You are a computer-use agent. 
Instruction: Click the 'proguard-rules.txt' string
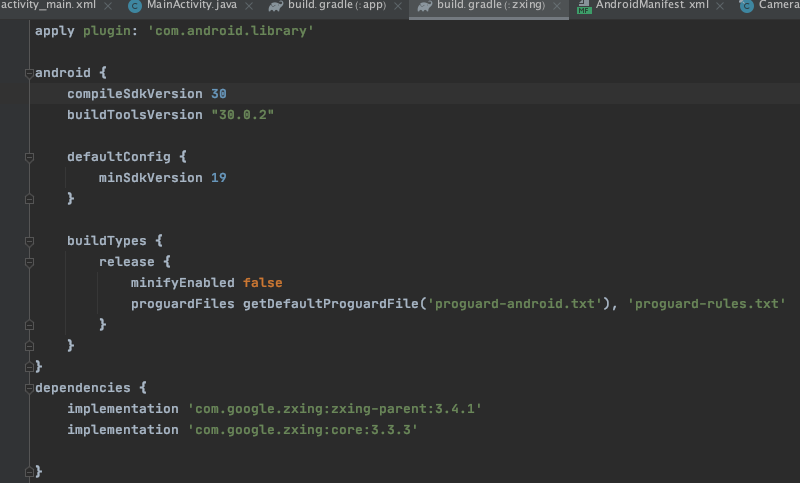pyautogui.click(x=706, y=304)
